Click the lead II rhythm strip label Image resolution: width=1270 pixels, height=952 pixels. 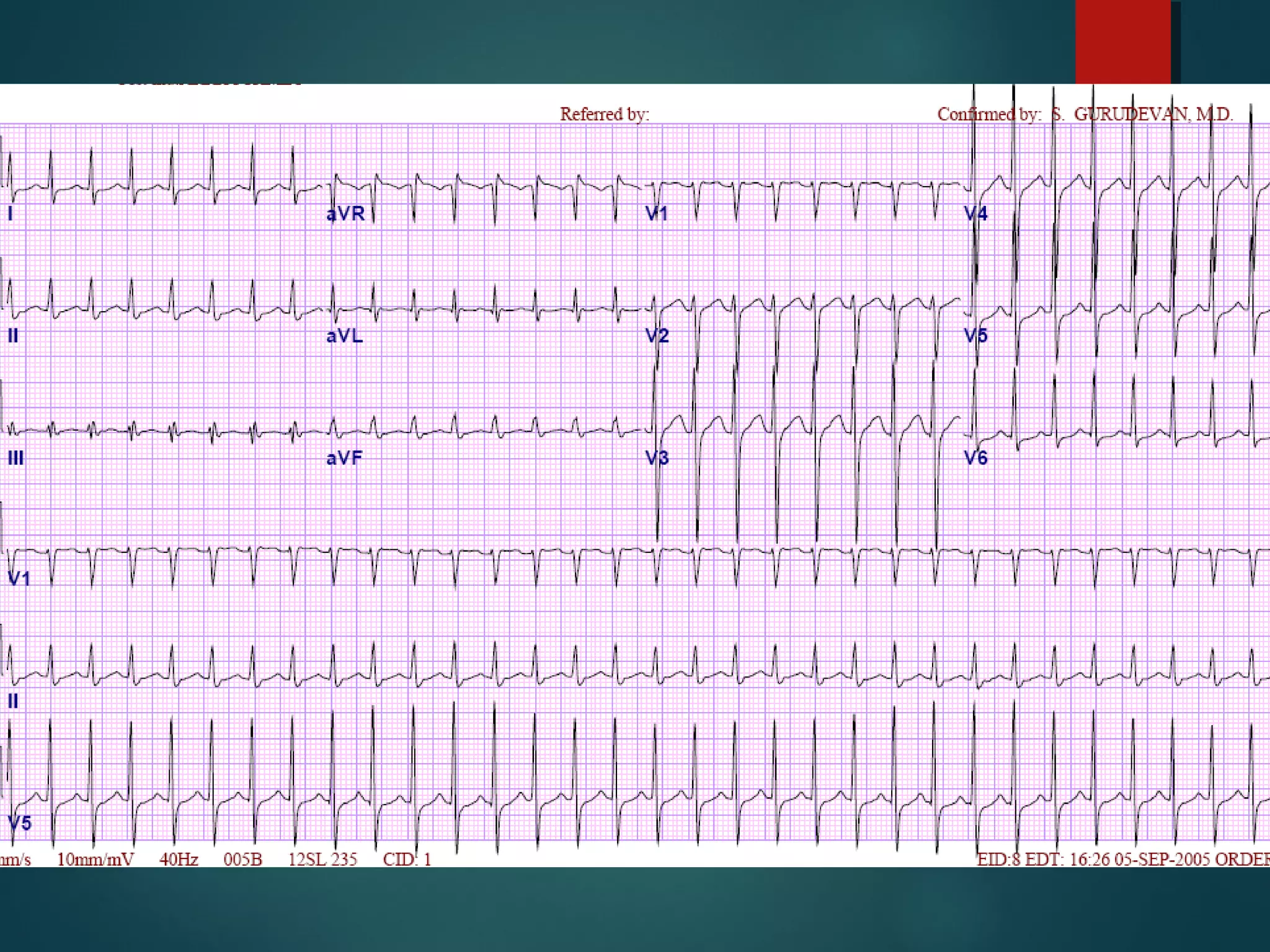pos(13,701)
